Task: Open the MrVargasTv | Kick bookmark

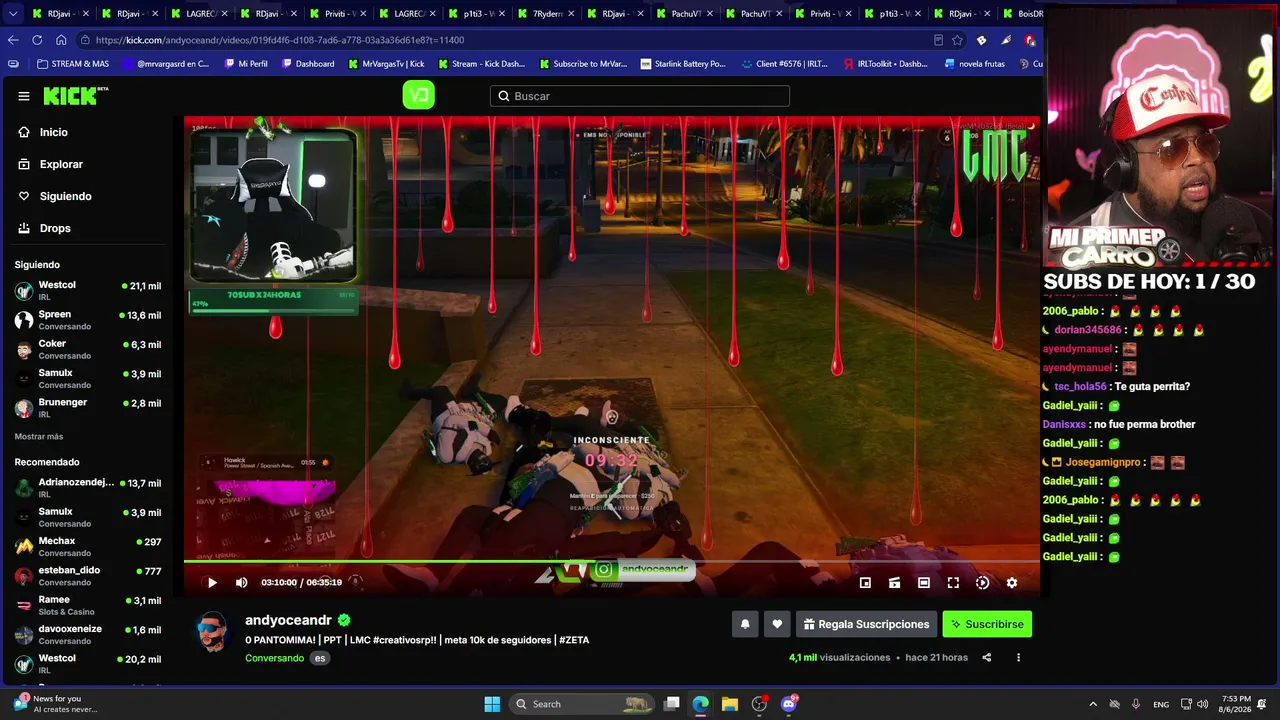Action: pyautogui.click(x=386, y=64)
